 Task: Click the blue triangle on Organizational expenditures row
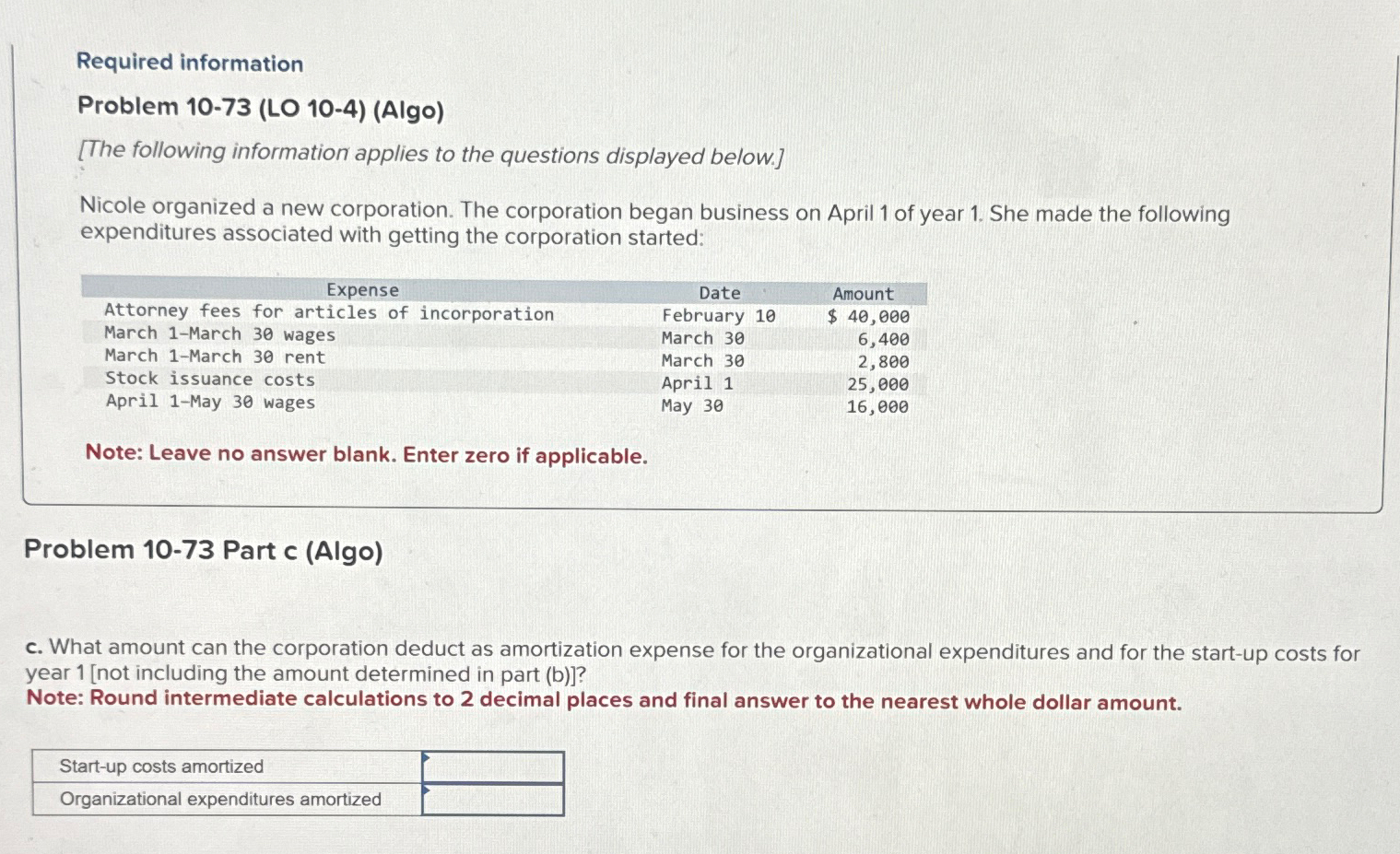425,790
